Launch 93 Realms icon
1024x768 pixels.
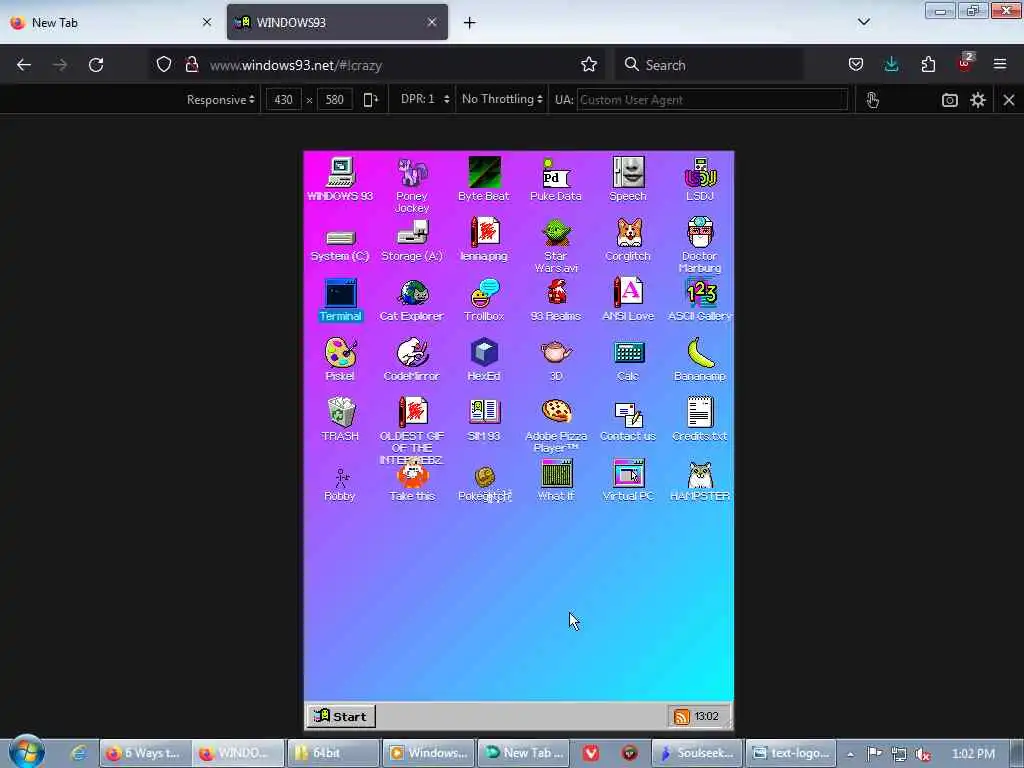coord(556,293)
